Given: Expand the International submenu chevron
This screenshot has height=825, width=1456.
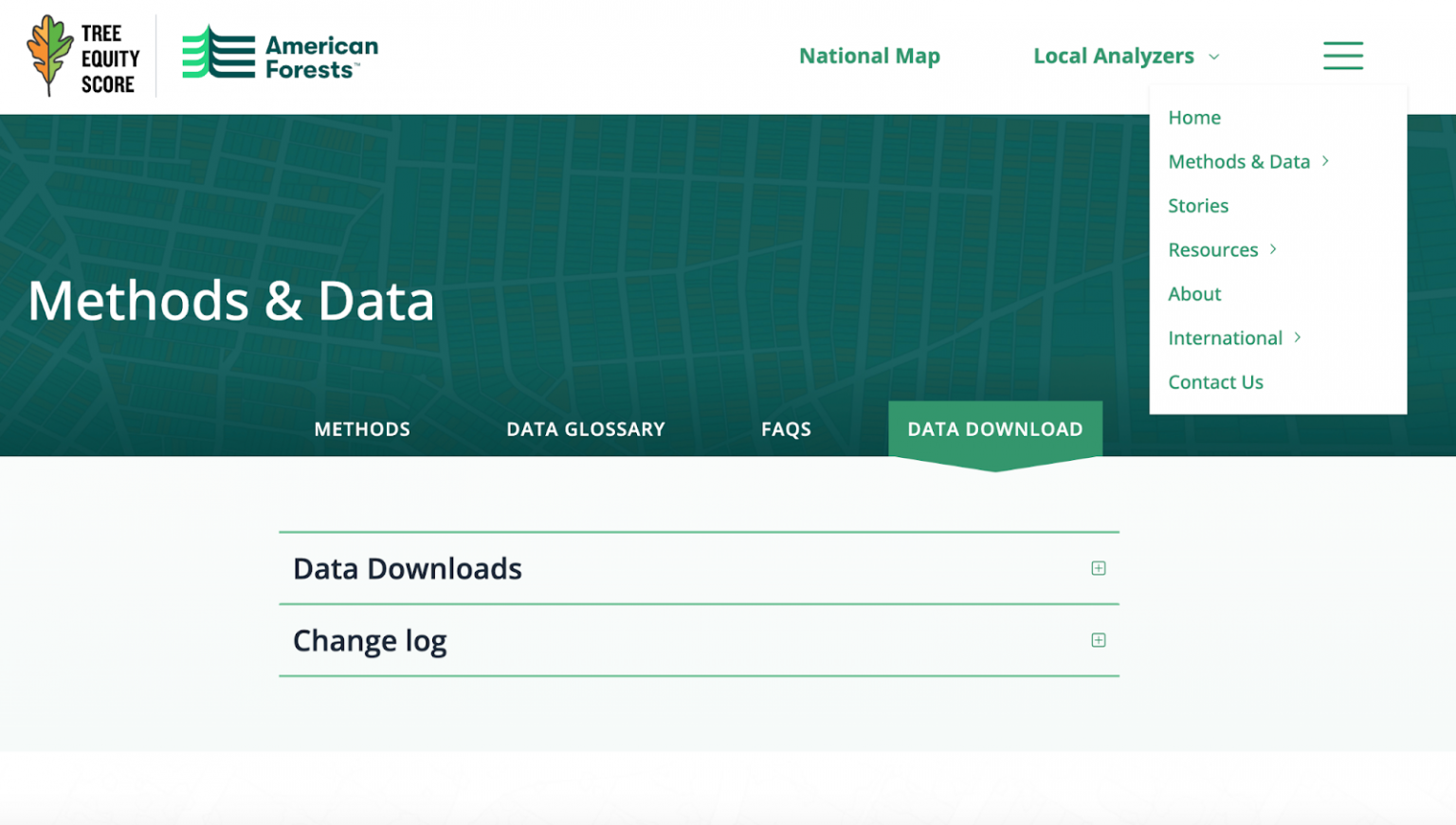Looking at the screenshot, I should [x=1297, y=338].
